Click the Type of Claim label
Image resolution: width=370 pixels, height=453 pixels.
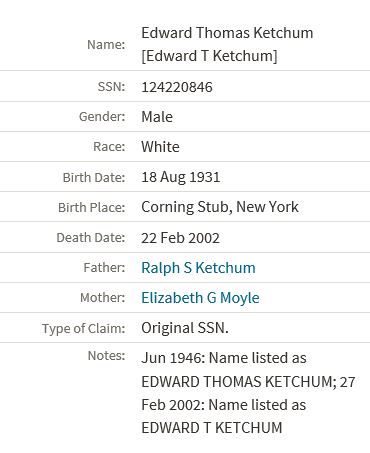click(x=84, y=329)
